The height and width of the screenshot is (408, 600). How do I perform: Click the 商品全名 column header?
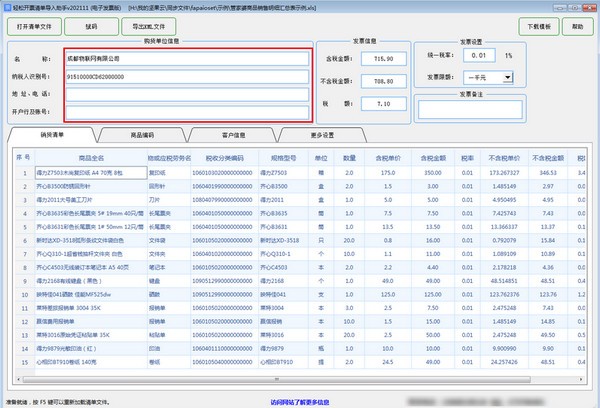click(x=90, y=158)
